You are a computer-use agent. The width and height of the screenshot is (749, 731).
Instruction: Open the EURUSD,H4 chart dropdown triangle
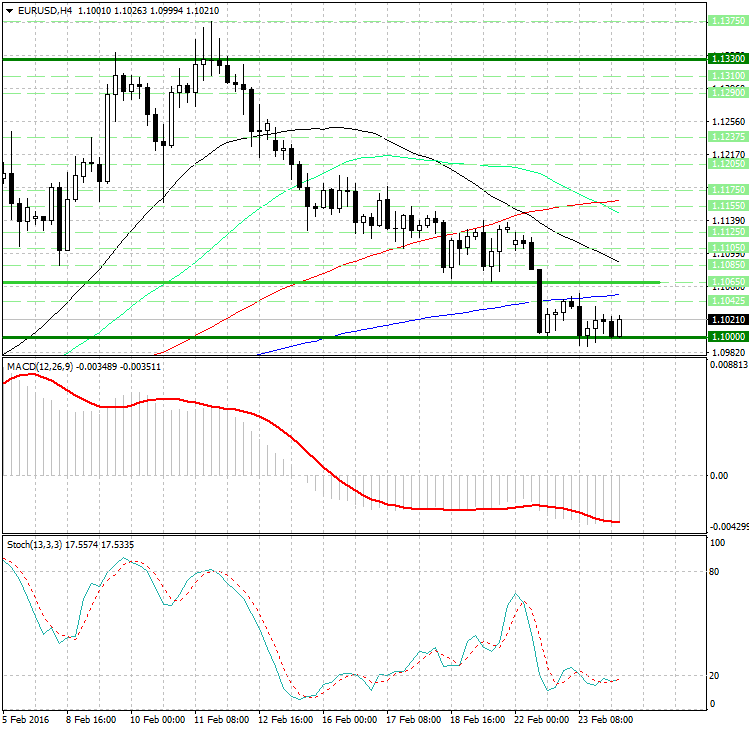[9, 11]
